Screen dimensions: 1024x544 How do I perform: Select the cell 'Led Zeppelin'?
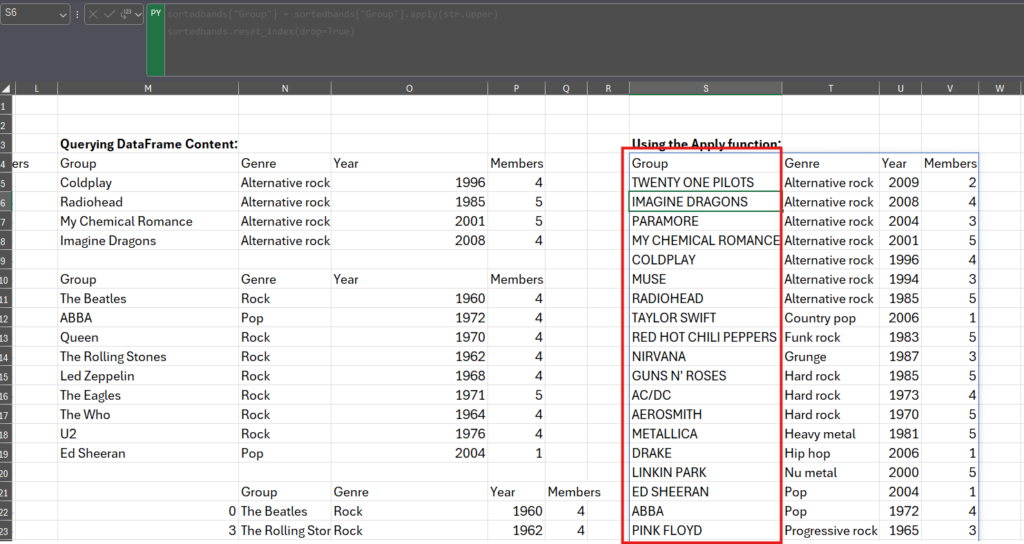tap(148, 376)
